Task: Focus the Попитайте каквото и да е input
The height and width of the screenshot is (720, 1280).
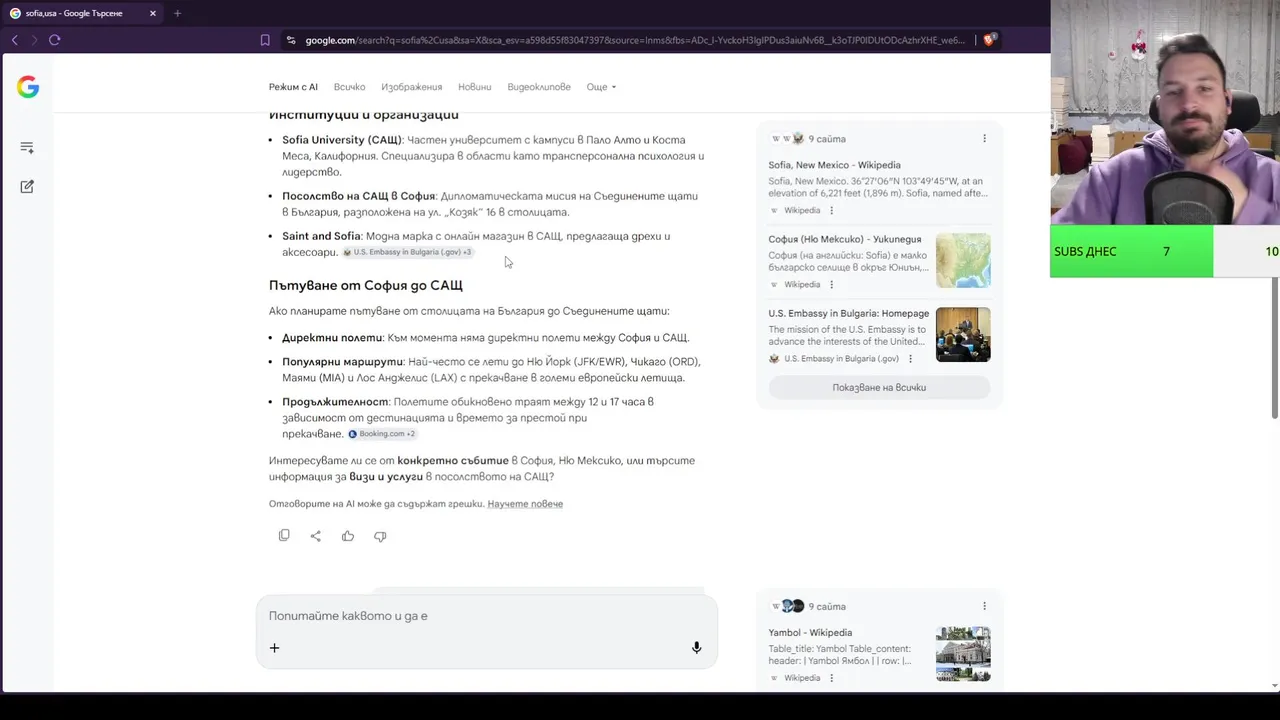Action: (x=486, y=616)
